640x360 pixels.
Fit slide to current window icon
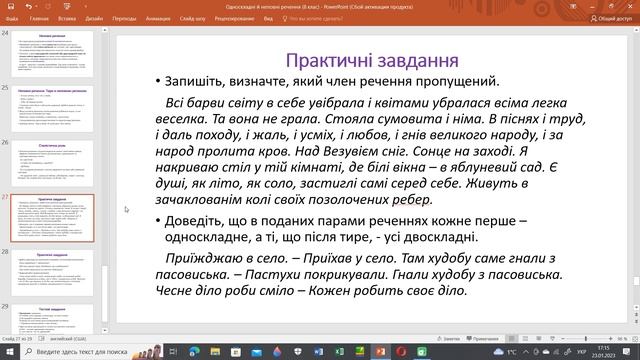tap(635, 339)
